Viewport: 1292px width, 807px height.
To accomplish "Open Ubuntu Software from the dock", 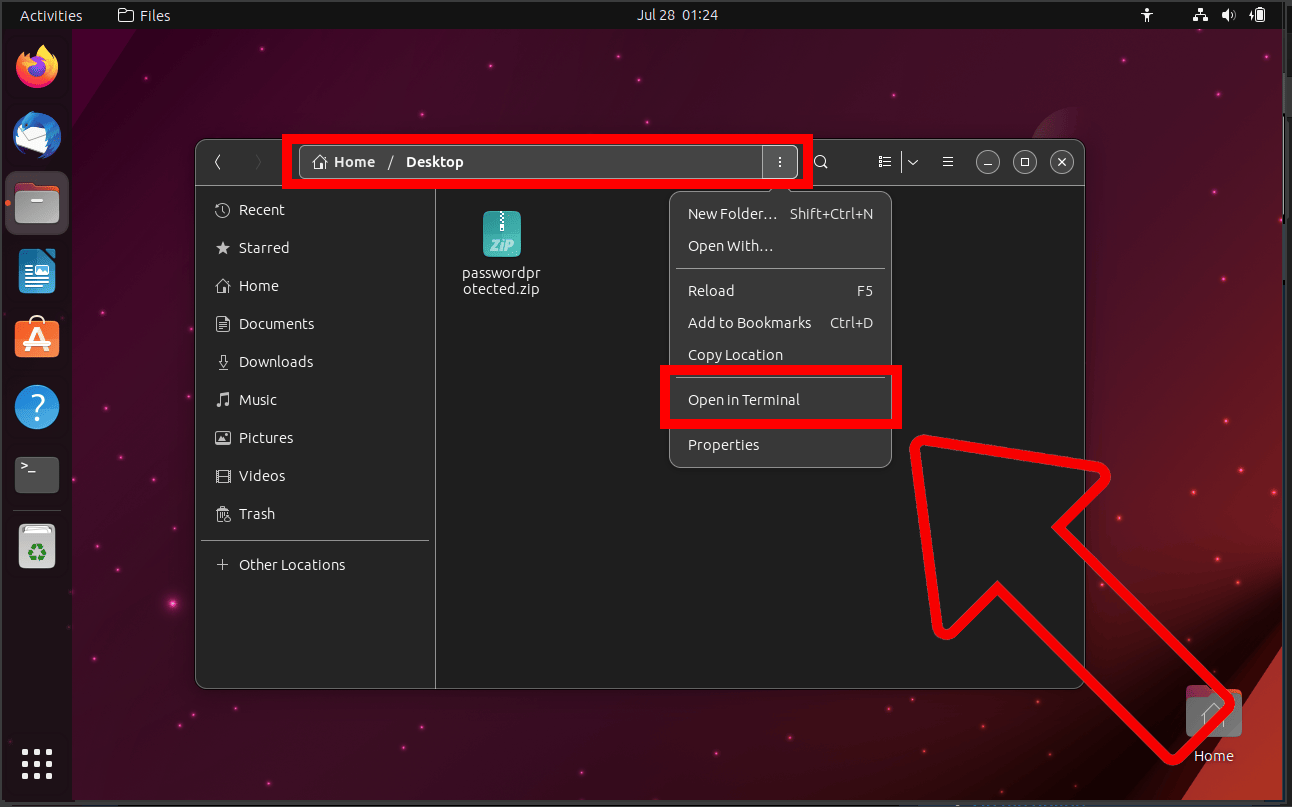I will pyautogui.click(x=36, y=338).
